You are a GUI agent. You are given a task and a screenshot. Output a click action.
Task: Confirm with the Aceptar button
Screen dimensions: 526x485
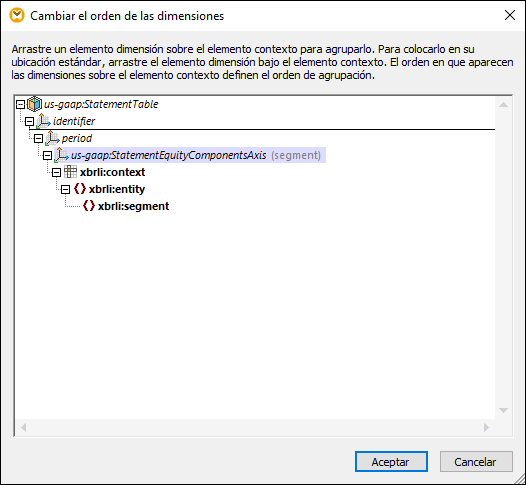[x=391, y=462]
